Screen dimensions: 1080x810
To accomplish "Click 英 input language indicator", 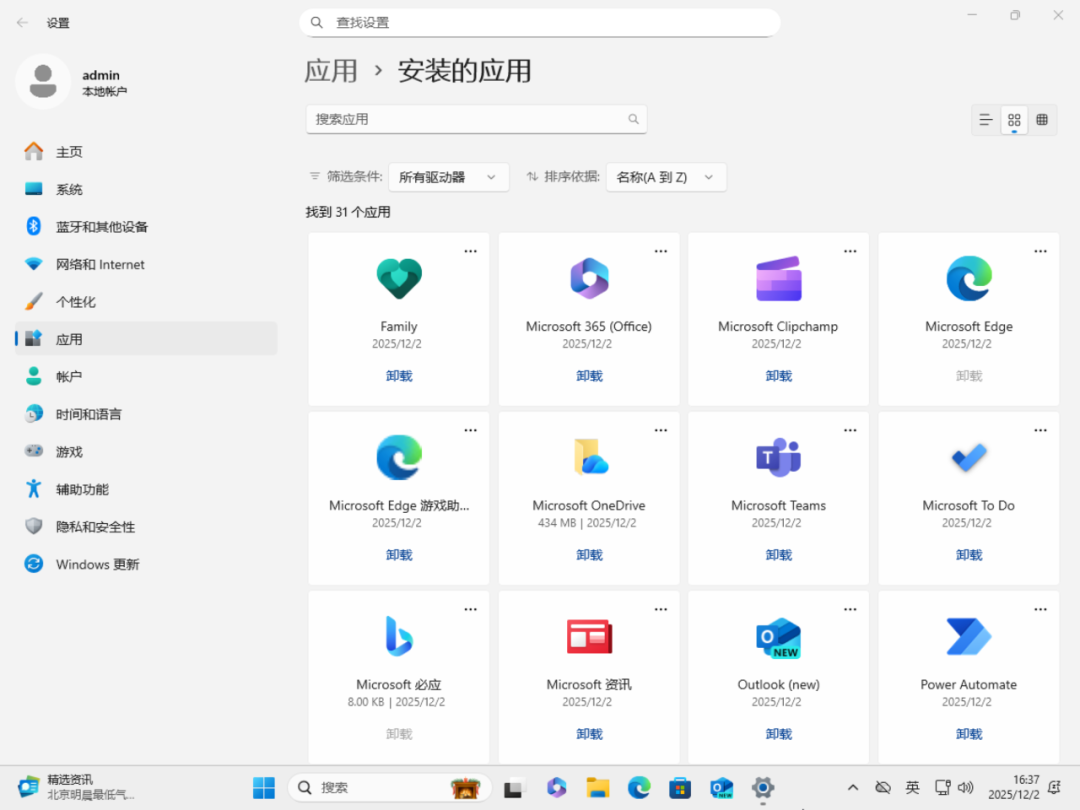I will [x=912, y=787].
